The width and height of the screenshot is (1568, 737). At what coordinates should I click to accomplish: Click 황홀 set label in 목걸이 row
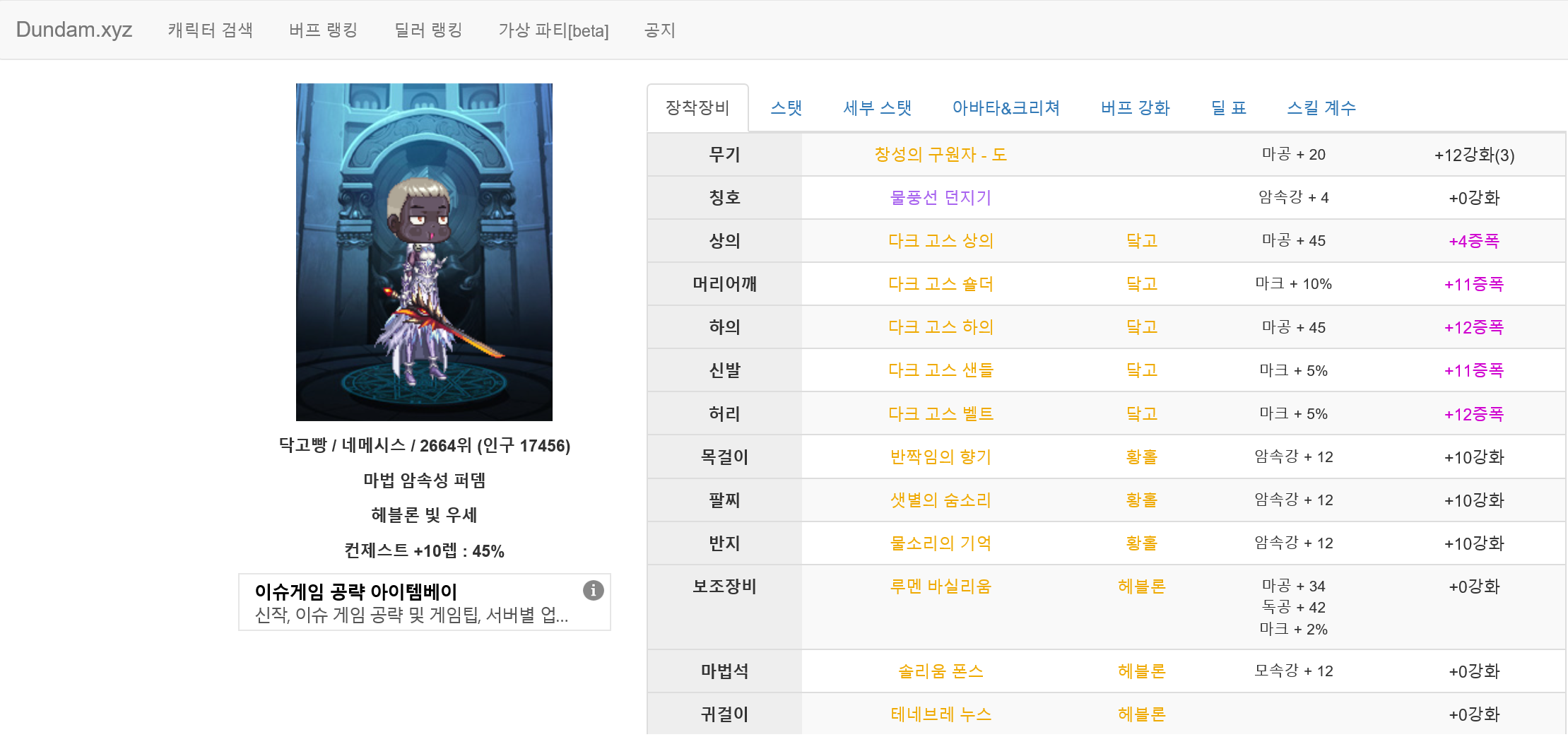pos(1142,457)
